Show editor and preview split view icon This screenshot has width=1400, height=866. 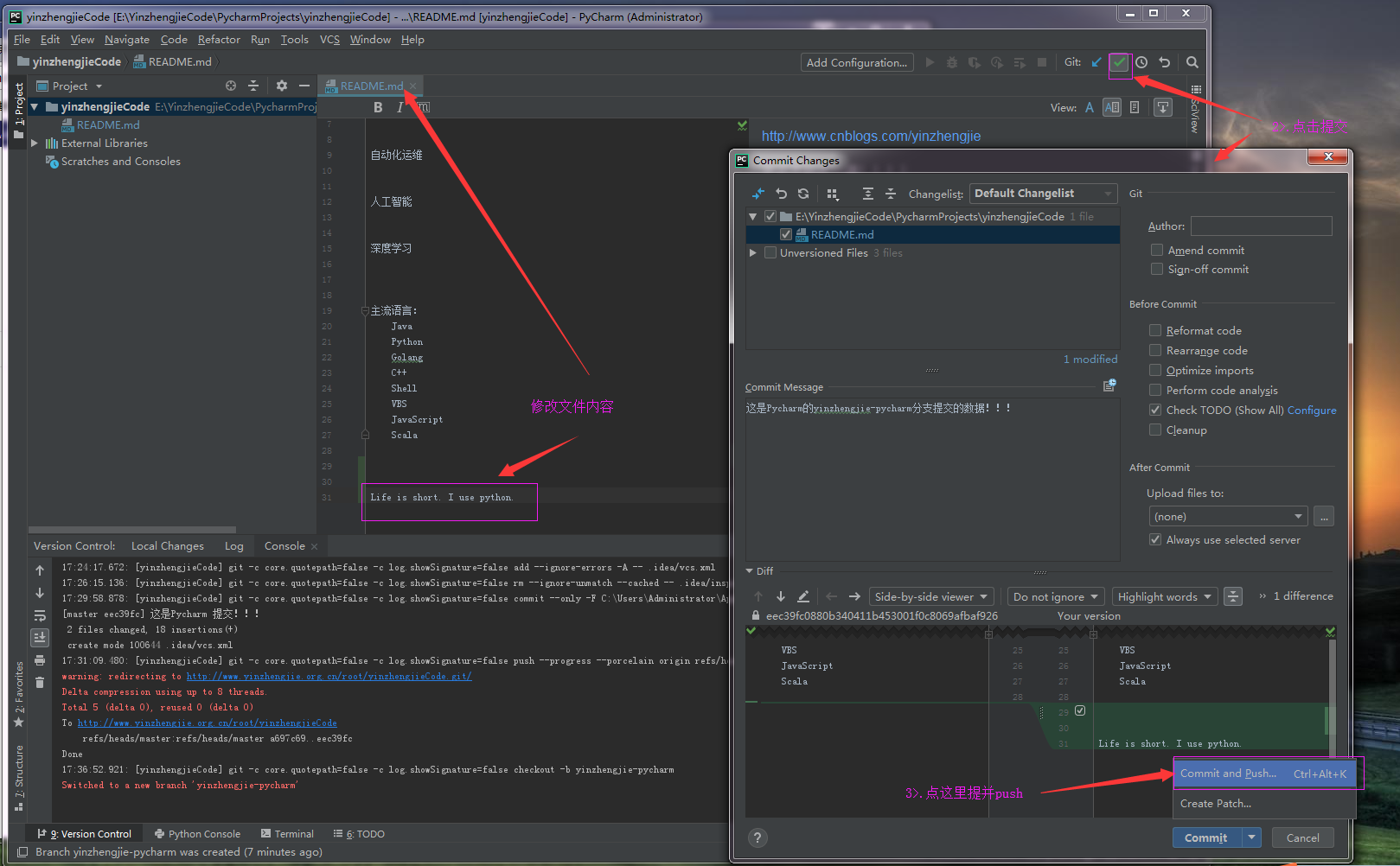click(1112, 107)
